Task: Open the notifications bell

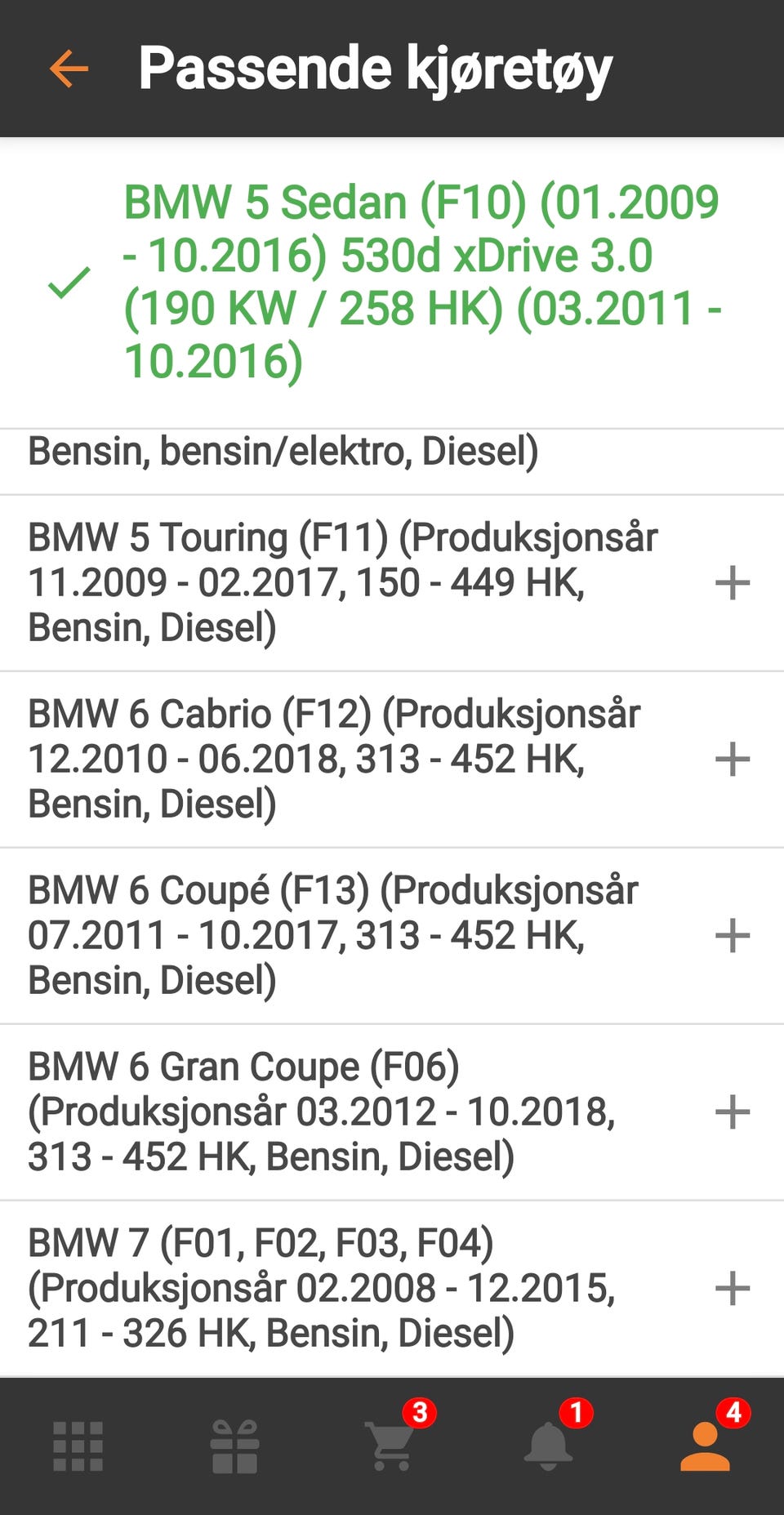Action: 548,1446
